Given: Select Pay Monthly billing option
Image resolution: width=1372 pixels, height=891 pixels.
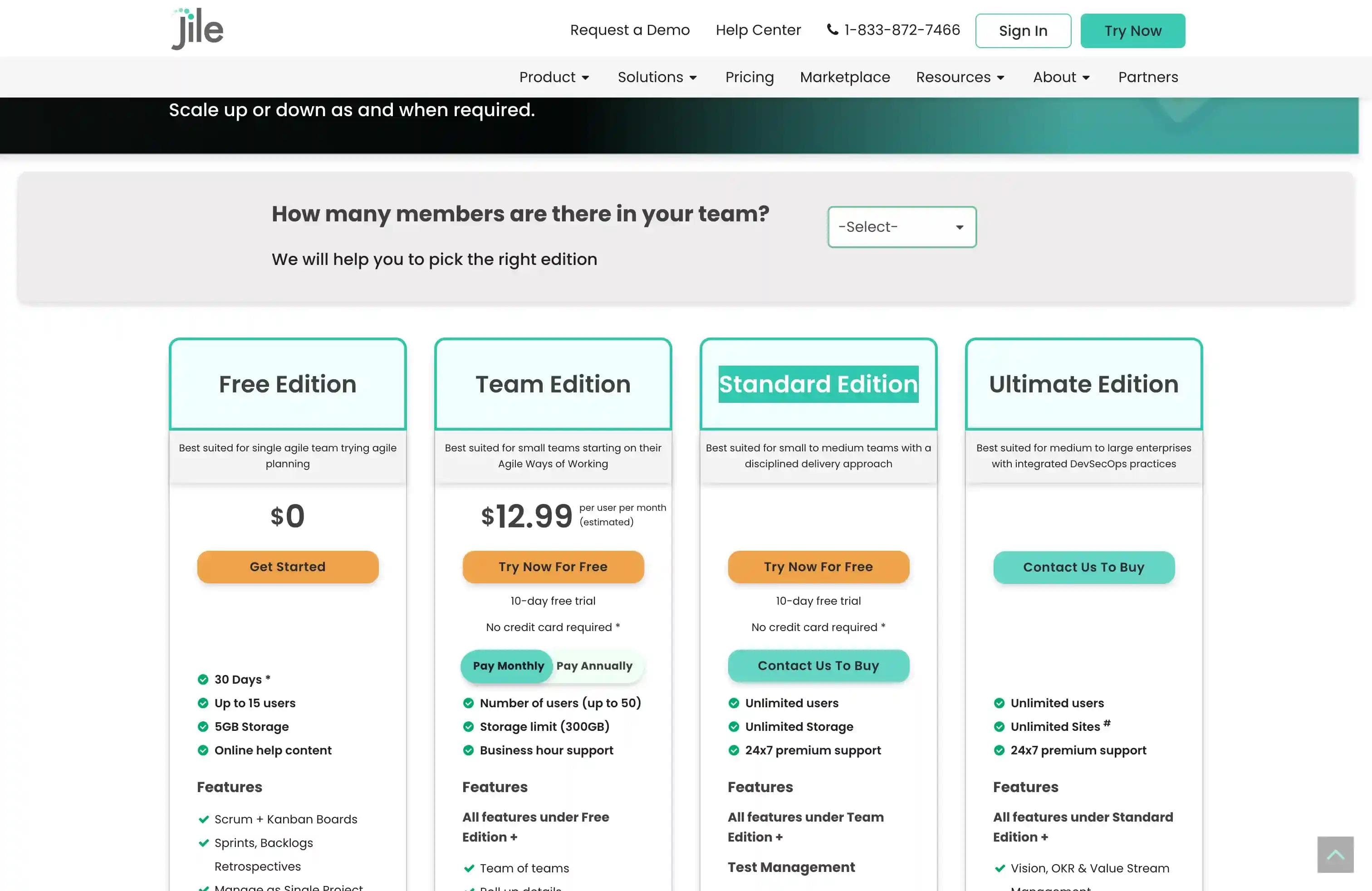Looking at the screenshot, I should [506, 666].
